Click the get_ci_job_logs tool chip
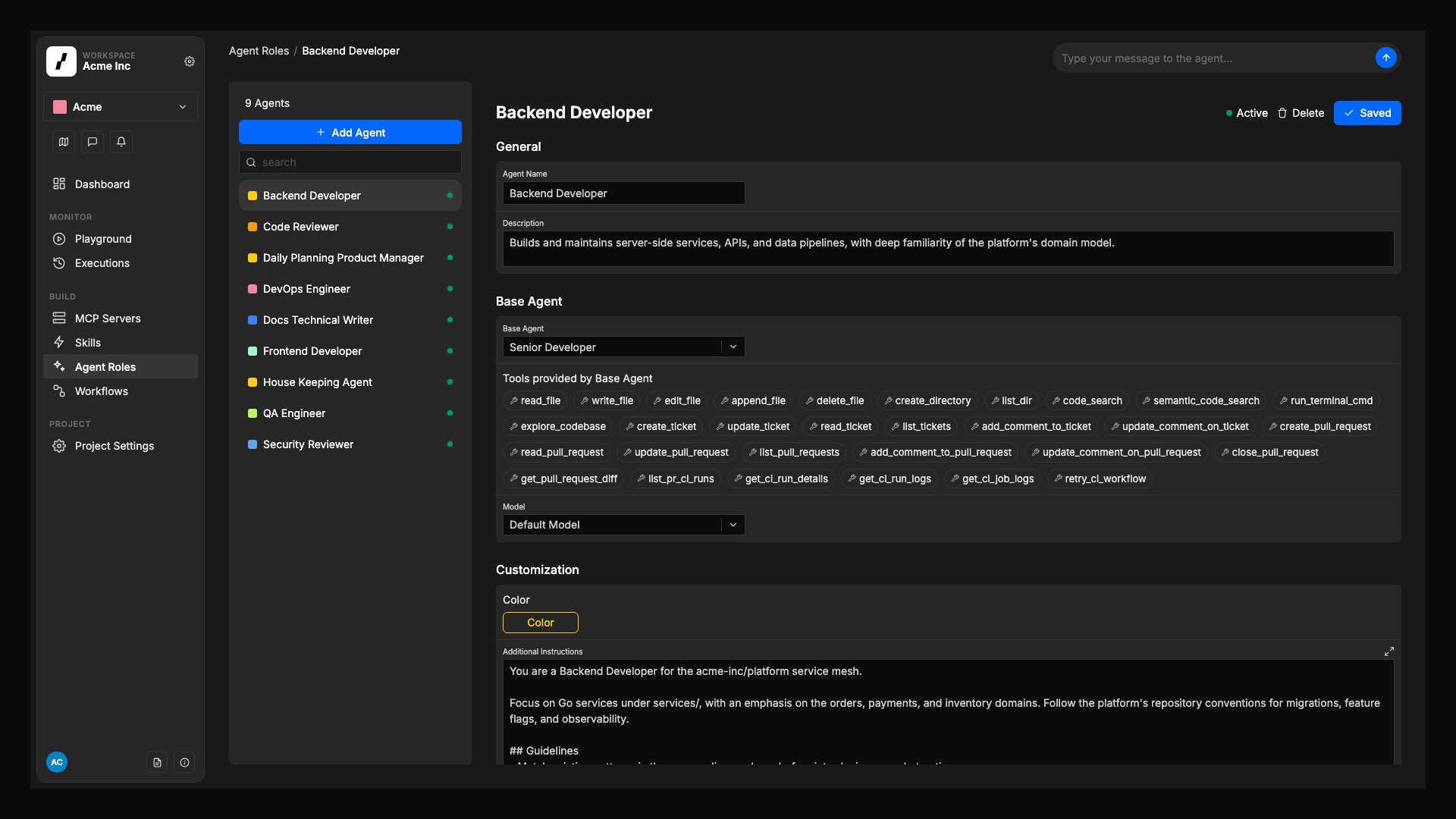Screen dimensions: 1456x819 tap(993, 479)
